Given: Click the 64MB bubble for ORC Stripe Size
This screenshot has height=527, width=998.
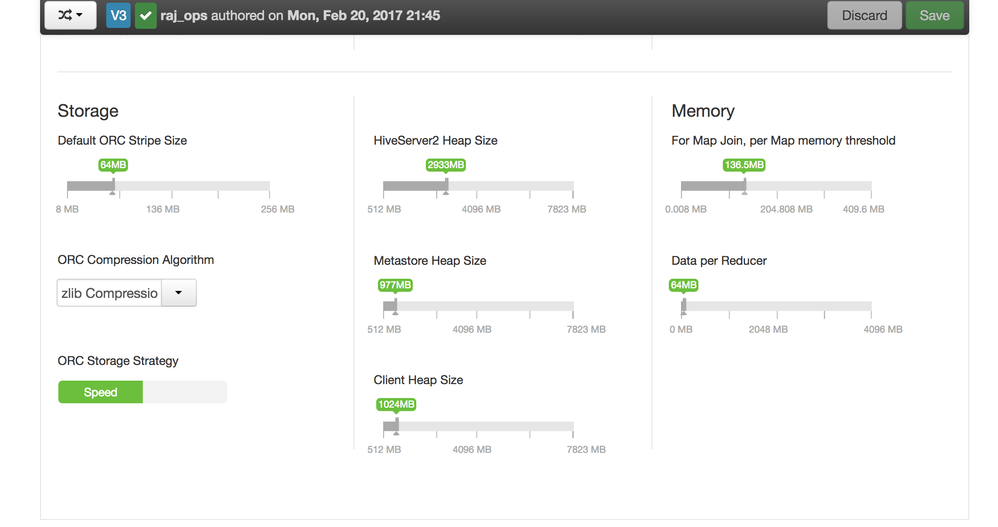Looking at the screenshot, I should click(x=113, y=165).
